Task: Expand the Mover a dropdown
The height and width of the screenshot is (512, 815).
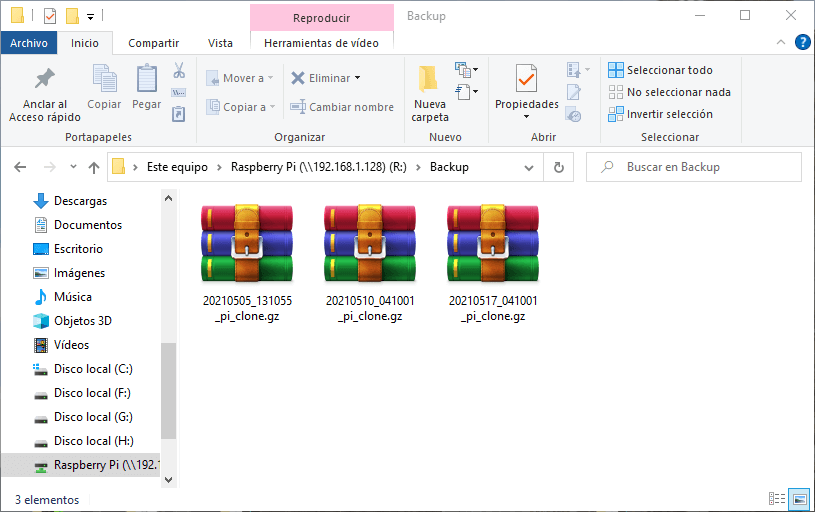Action: click(271, 78)
